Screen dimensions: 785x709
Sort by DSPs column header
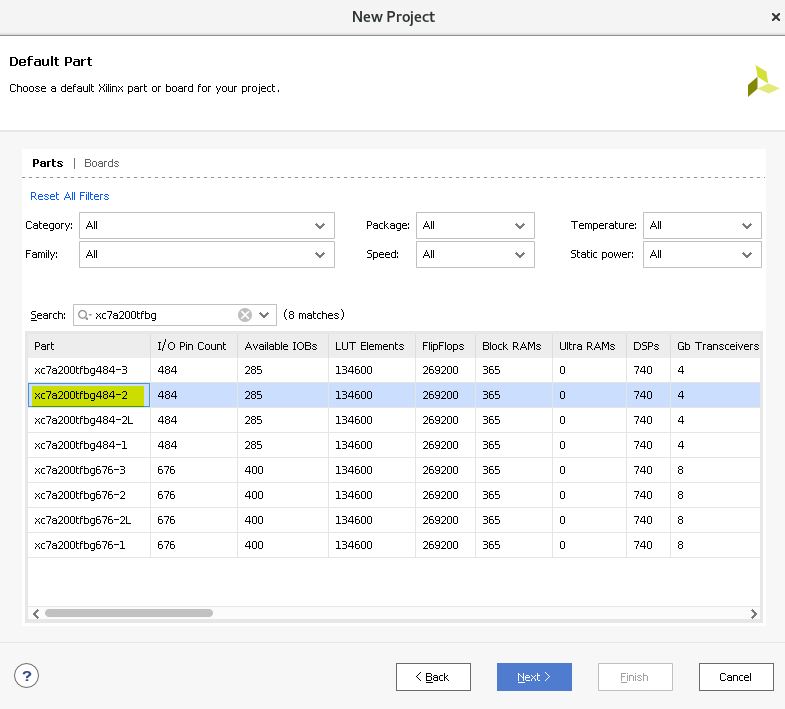click(648, 346)
